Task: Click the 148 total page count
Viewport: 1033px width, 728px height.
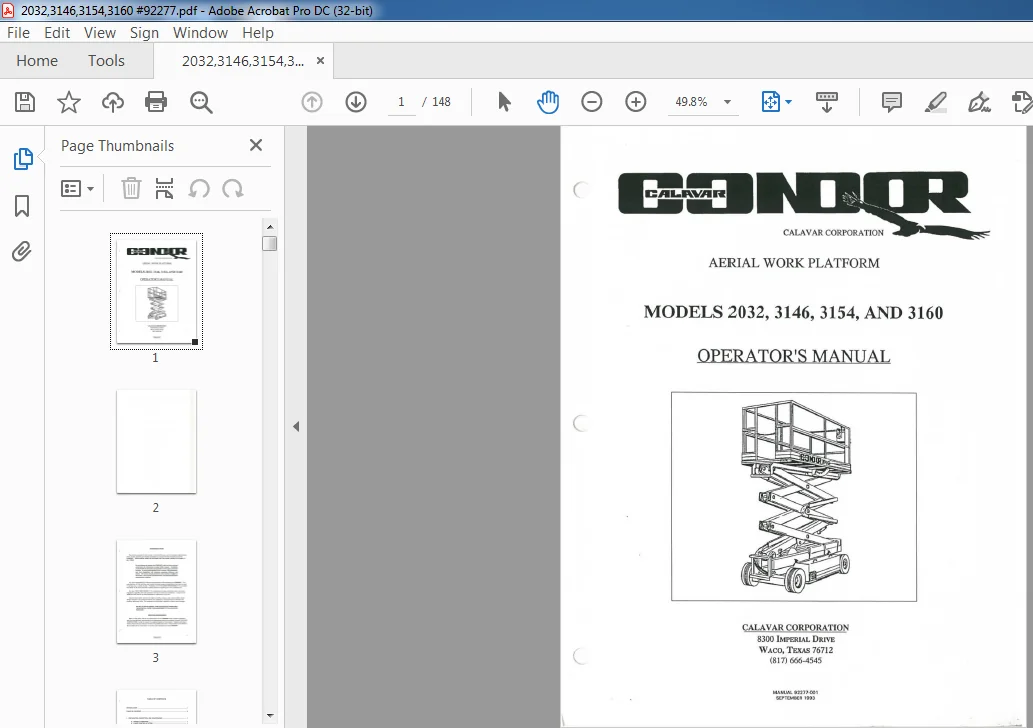Action: [x=441, y=102]
